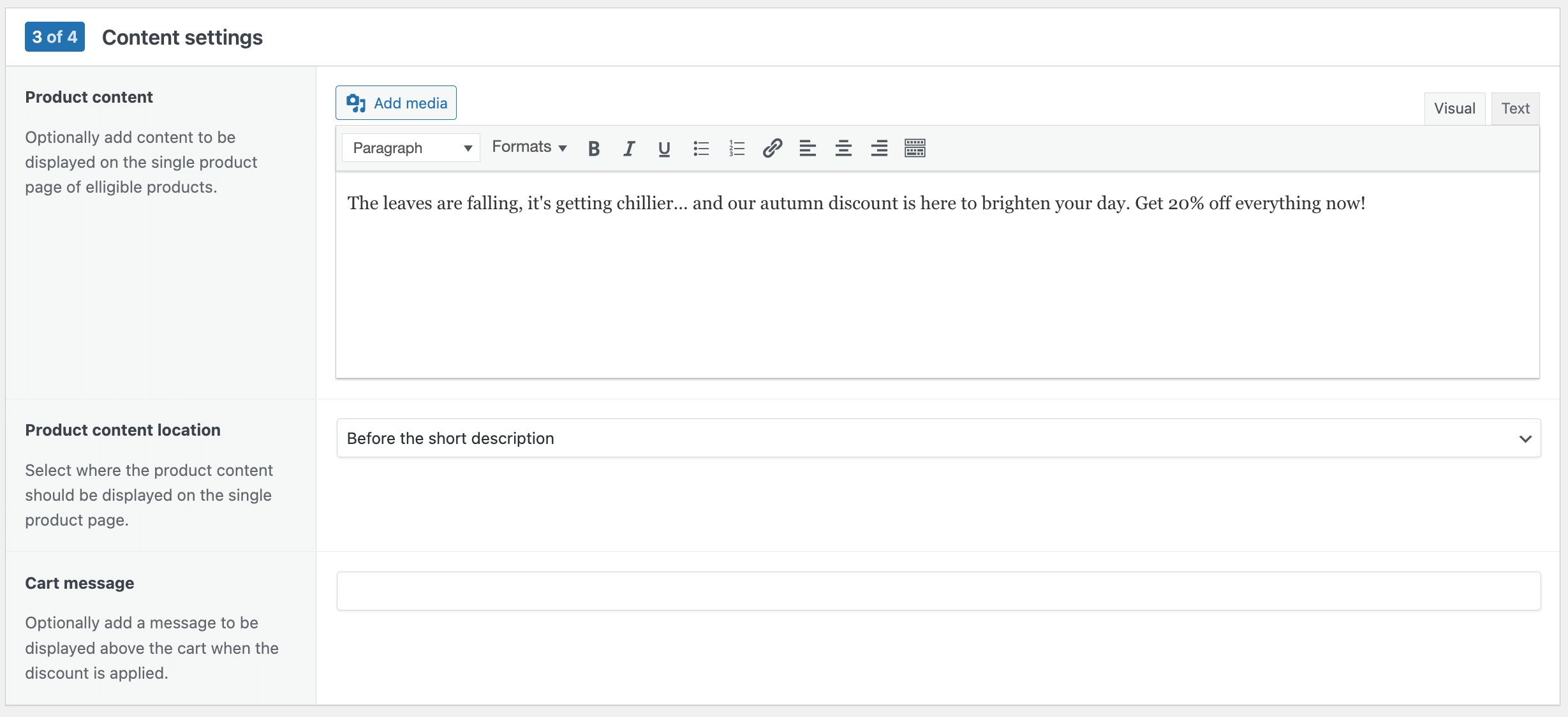1568x717 pixels.
Task: Click the 'Product content' label
Action: click(x=89, y=97)
